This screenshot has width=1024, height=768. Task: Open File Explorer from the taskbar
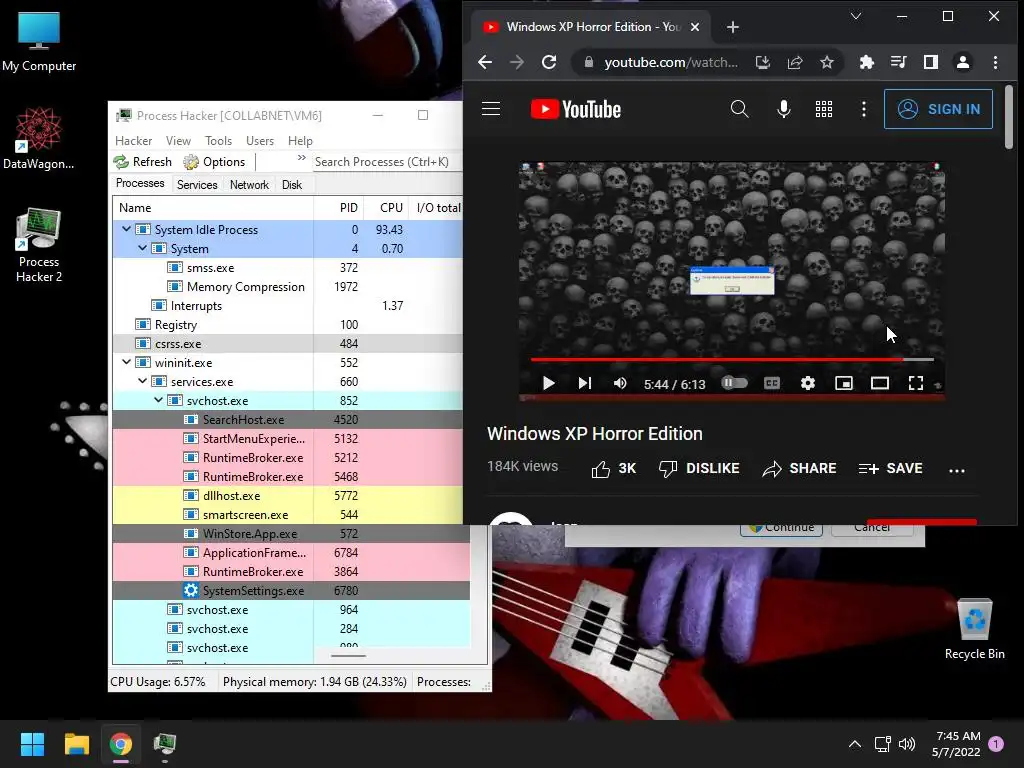coord(76,744)
